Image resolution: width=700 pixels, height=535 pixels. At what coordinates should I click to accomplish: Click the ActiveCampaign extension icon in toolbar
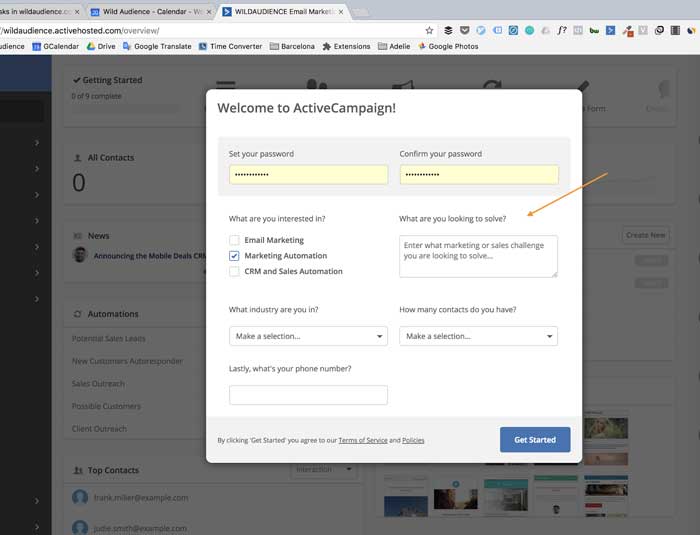coord(610,30)
